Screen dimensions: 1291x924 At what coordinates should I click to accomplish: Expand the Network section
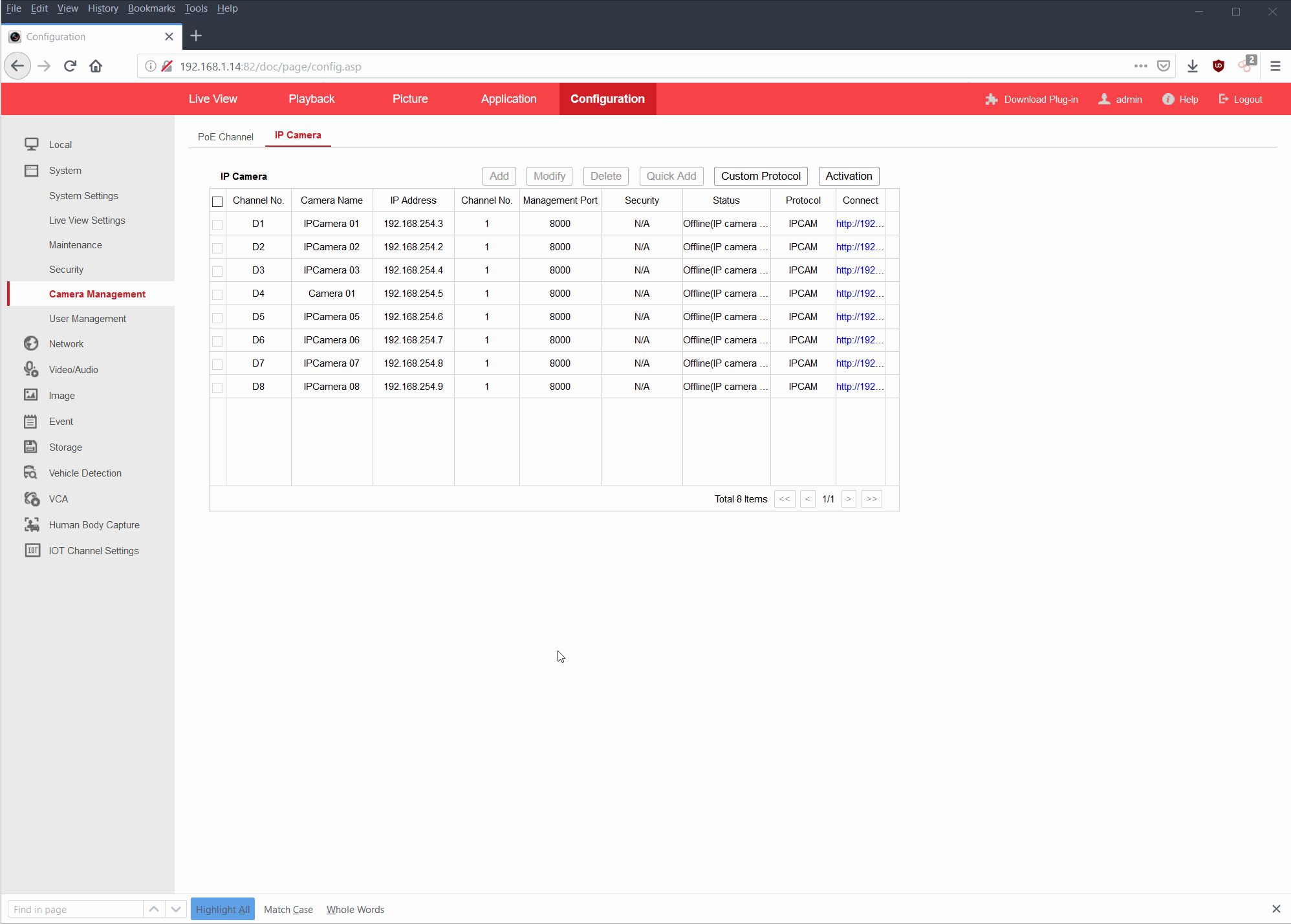66,344
